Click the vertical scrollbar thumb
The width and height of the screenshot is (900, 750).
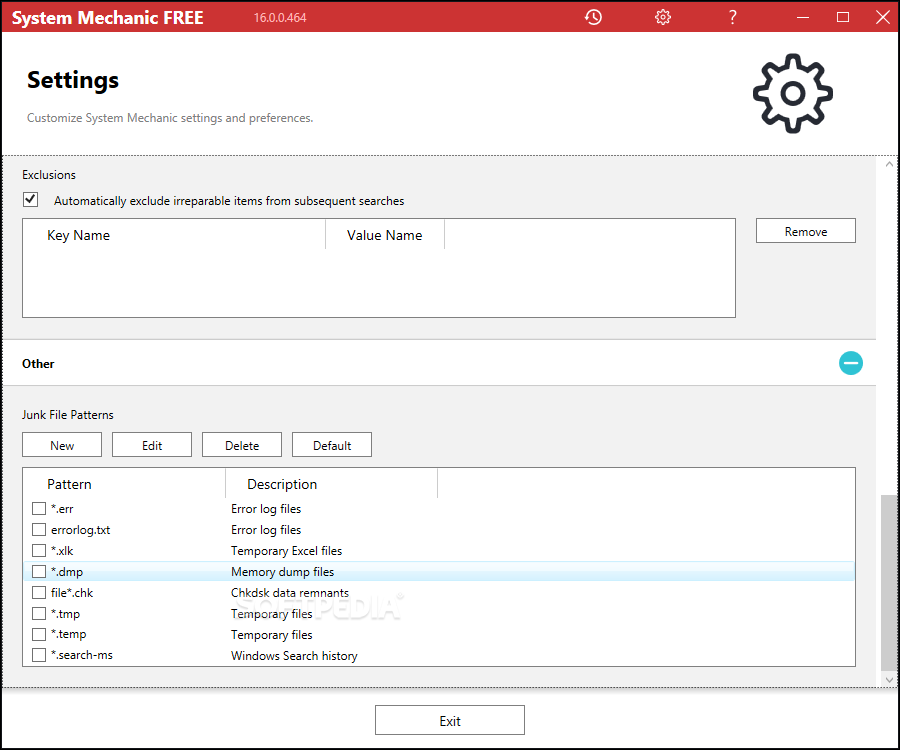[x=889, y=582]
